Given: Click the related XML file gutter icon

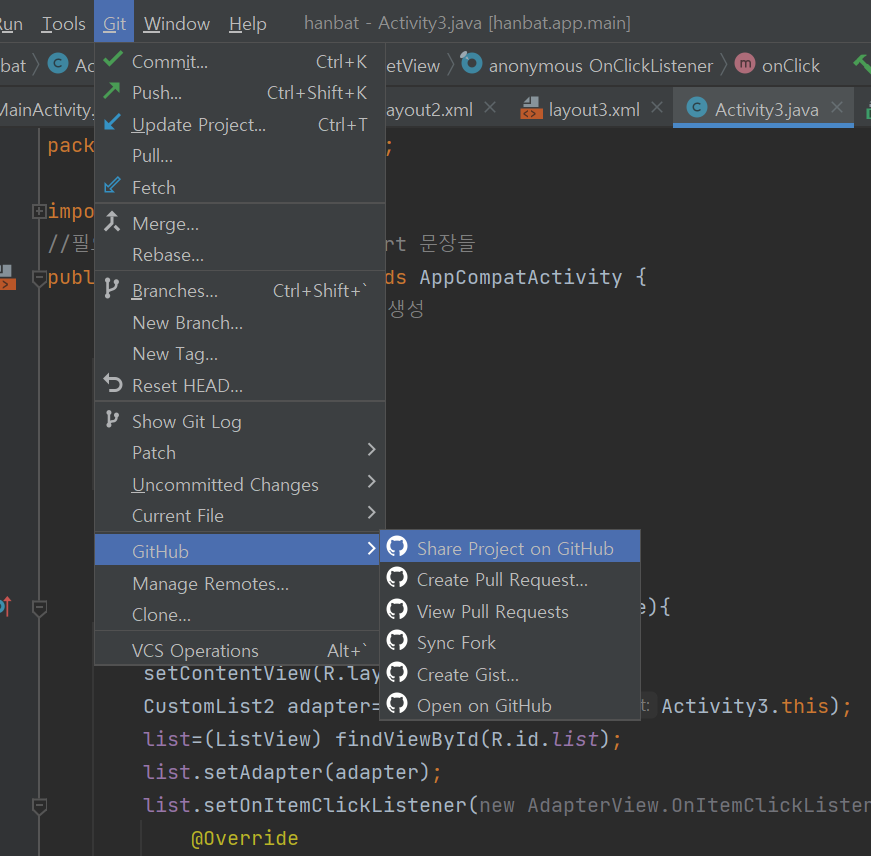Looking at the screenshot, I should pos(7,277).
